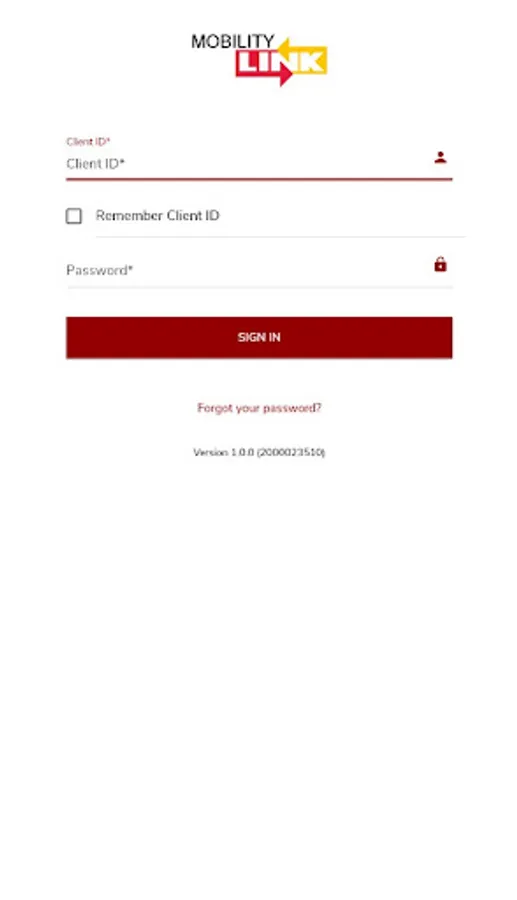Click the Remember Client ID label text
The width and height of the screenshot is (517, 900).
[x=157, y=215]
